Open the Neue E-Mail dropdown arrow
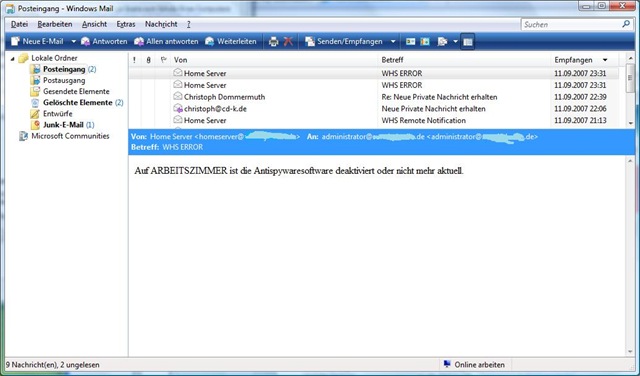 pyautogui.click(x=73, y=42)
